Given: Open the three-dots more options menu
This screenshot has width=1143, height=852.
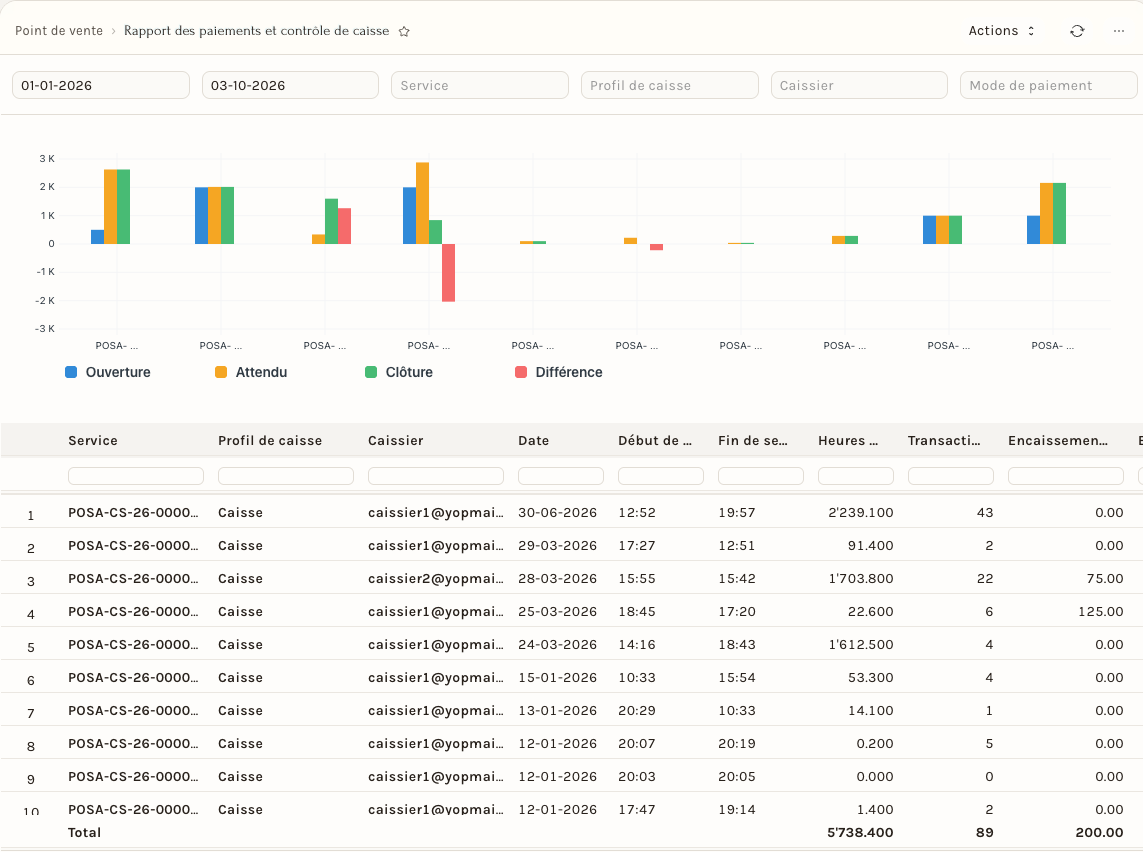Looking at the screenshot, I should point(1118,31).
